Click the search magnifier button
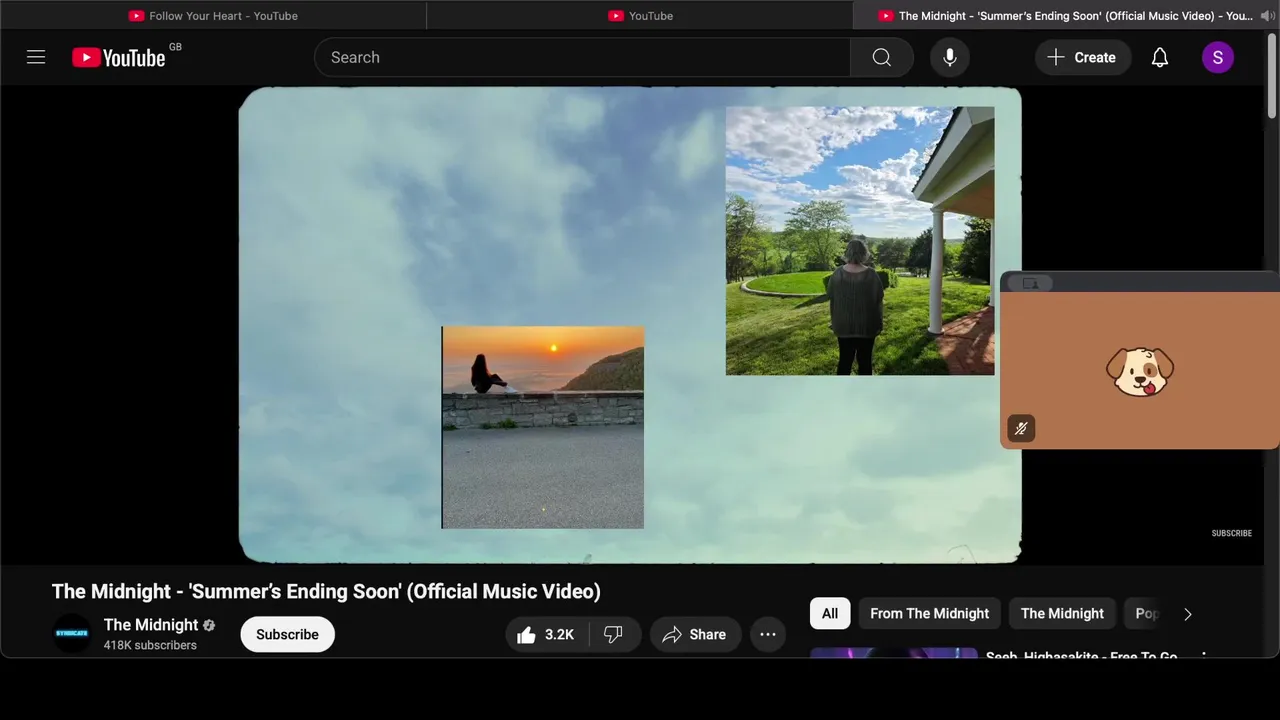This screenshot has width=1280, height=720. 881,57
